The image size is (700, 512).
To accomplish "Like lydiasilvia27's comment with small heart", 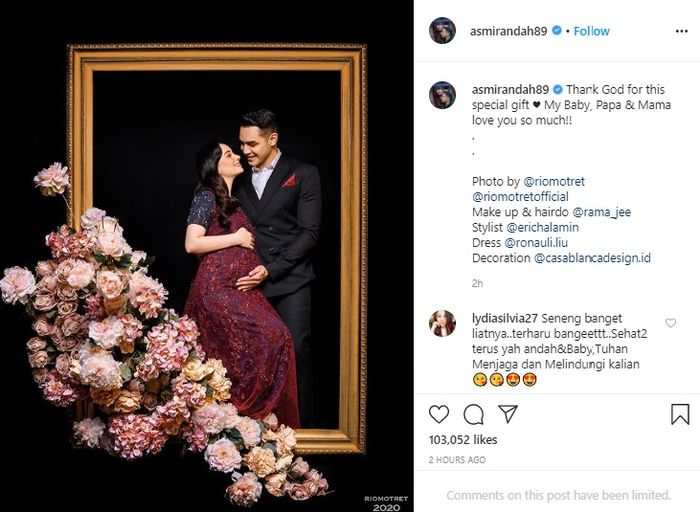I will (671, 323).
